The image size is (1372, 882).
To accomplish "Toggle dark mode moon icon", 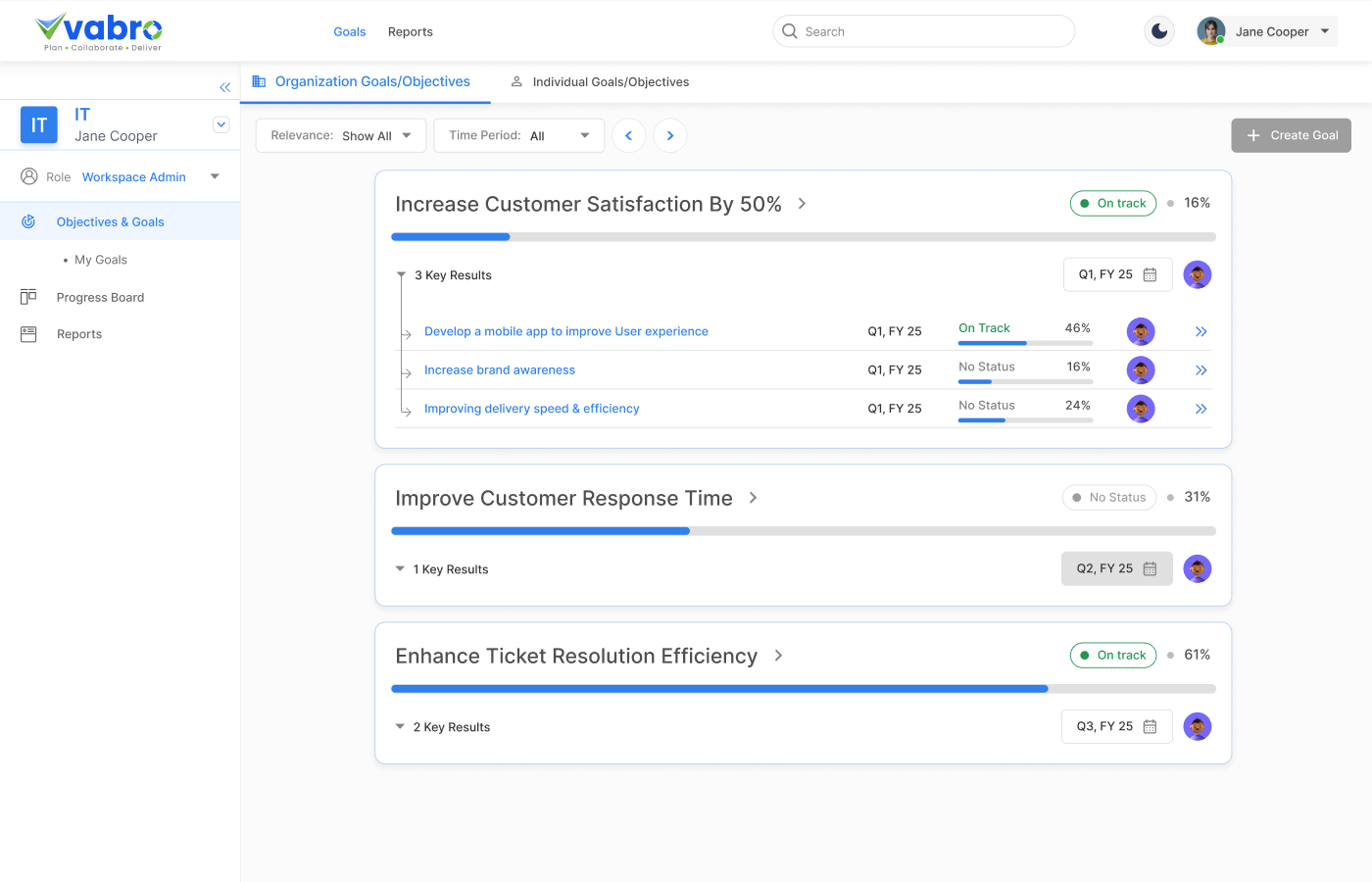I will tap(1159, 31).
